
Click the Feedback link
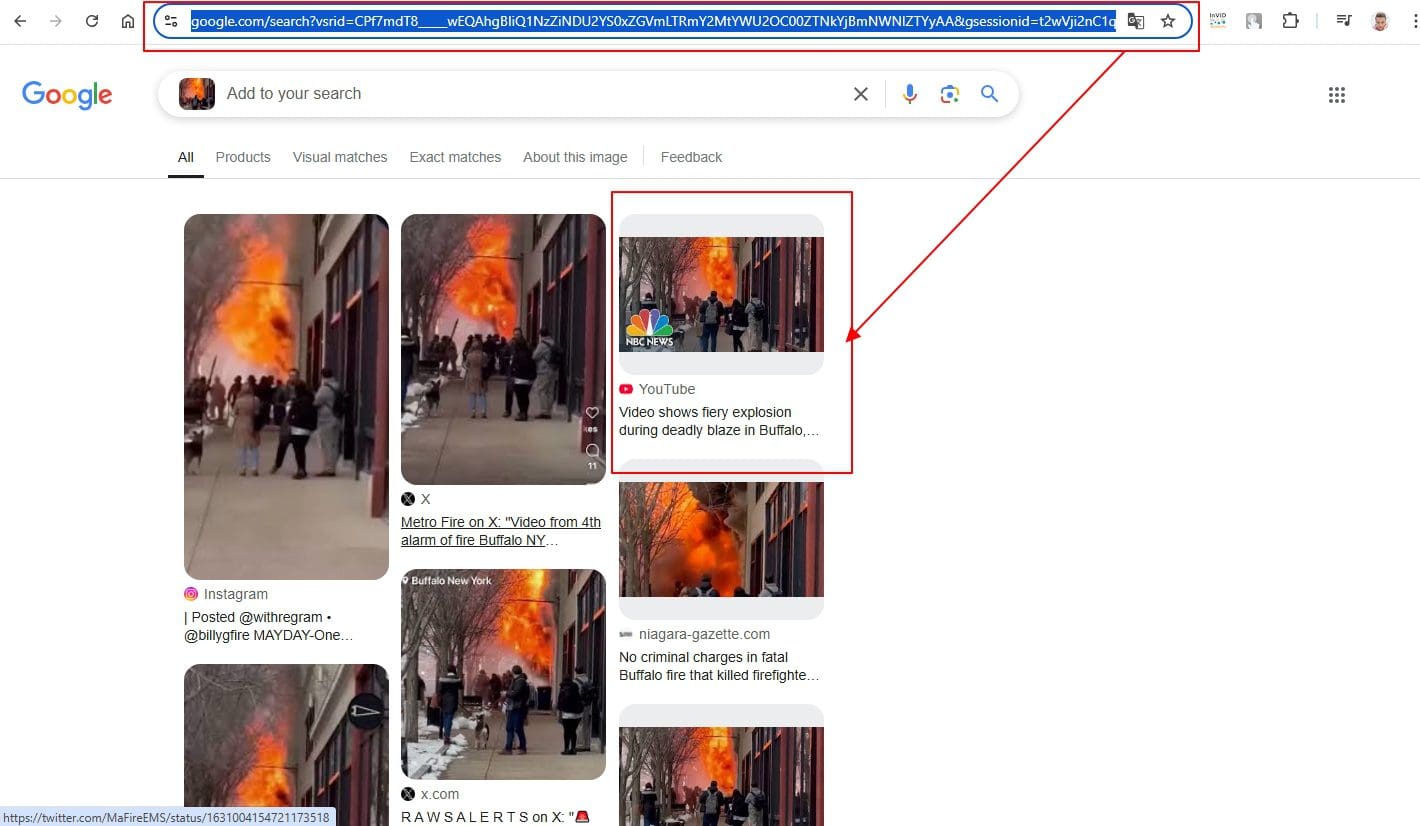691,157
